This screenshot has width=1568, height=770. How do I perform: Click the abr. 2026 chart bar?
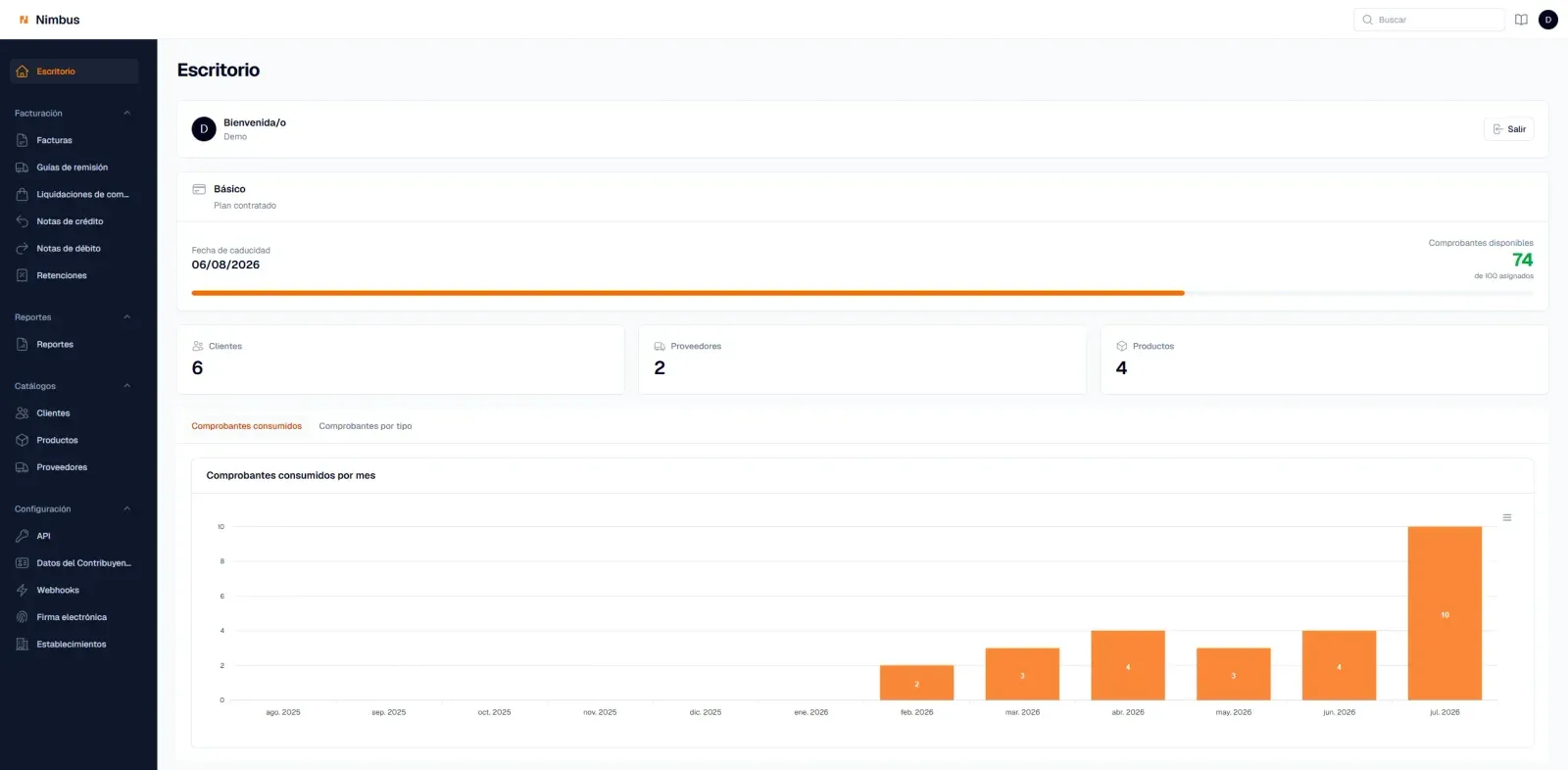(x=1128, y=665)
